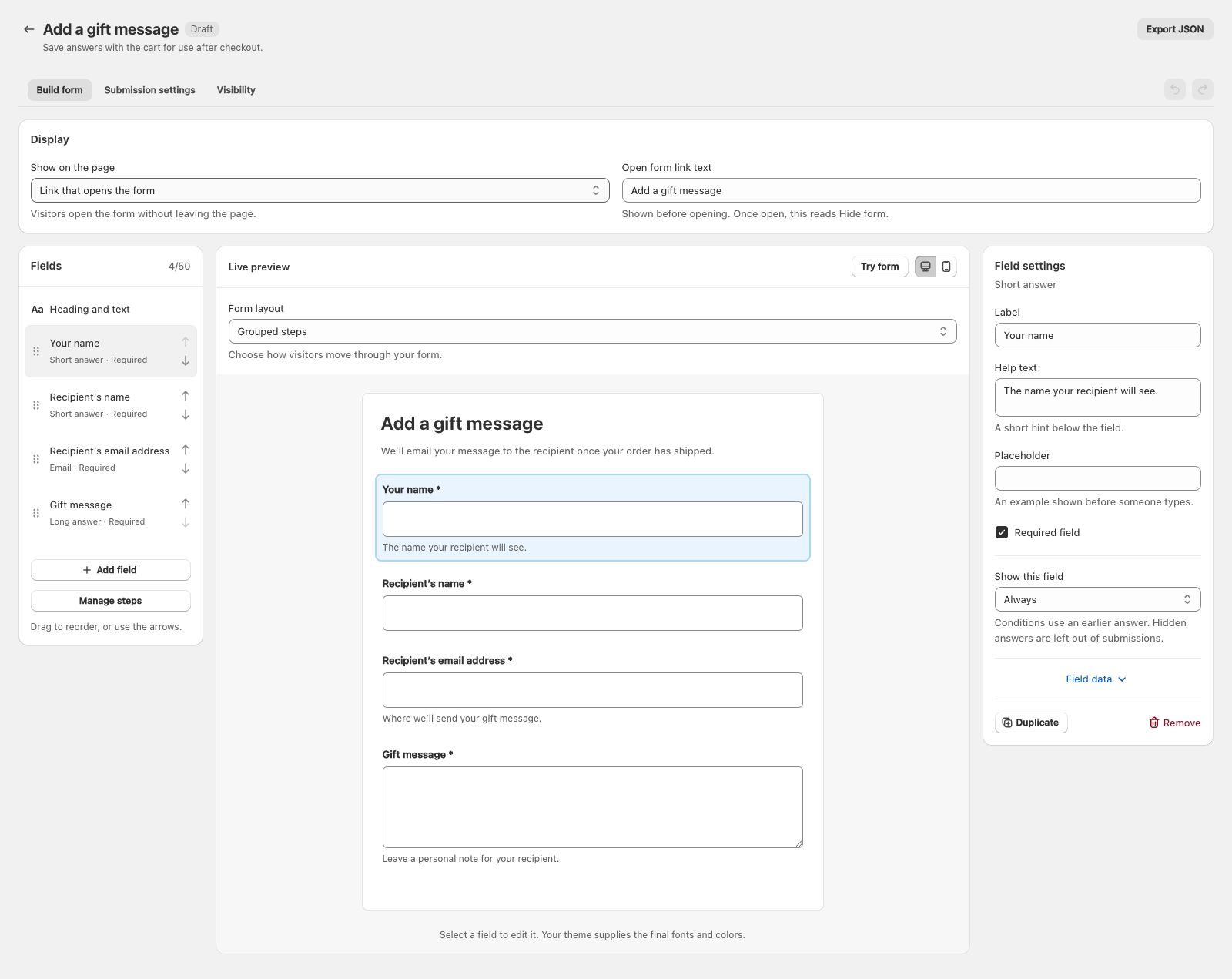
Task: Switch to desktop preview icon
Action: pyautogui.click(x=926, y=267)
